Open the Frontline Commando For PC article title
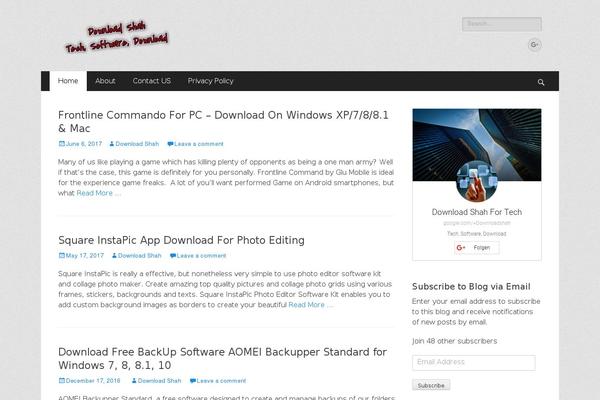This screenshot has width=600, height=400. coord(223,122)
